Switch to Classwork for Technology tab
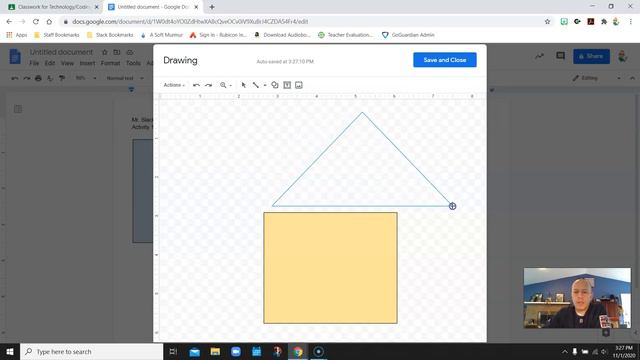The width and height of the screenshot is (640, 360). click(x=53, y=7)
